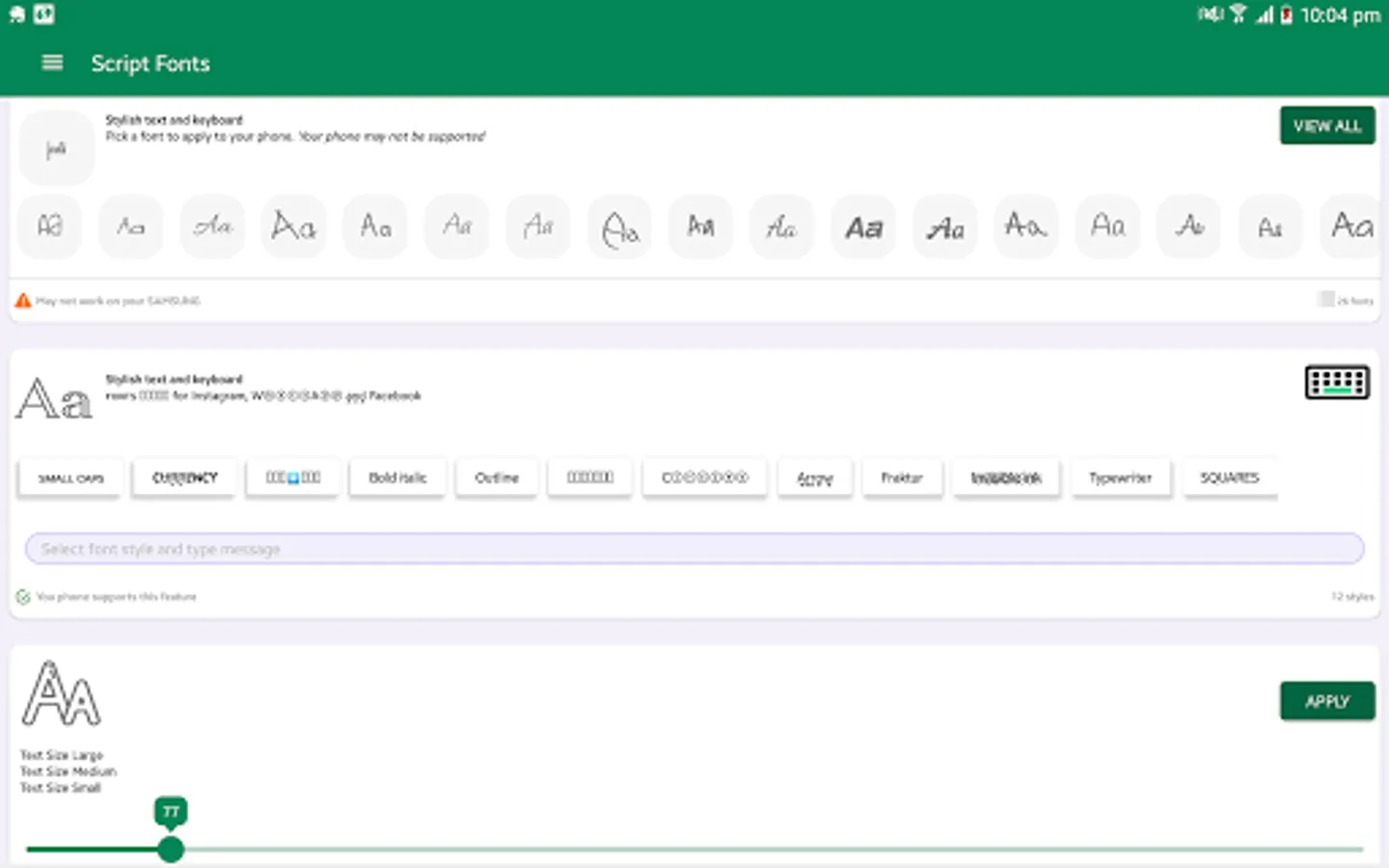
Task: Select the bold Aa font preview tile
Action: tap(863, 227)
